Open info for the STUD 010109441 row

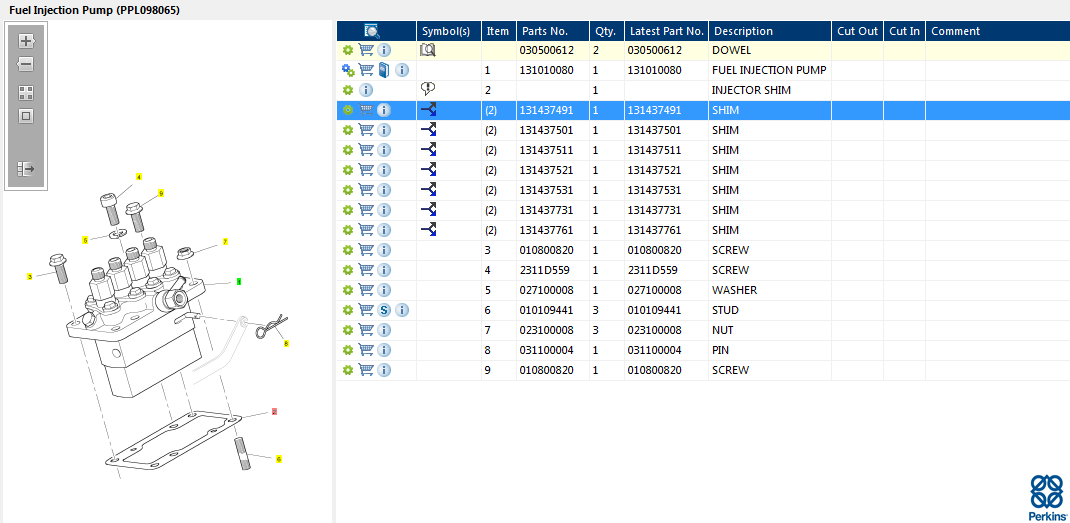click(402, 310)
